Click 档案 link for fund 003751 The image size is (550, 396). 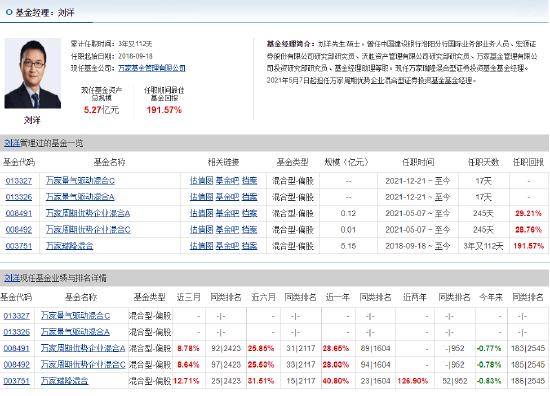[x=249, y=246]
